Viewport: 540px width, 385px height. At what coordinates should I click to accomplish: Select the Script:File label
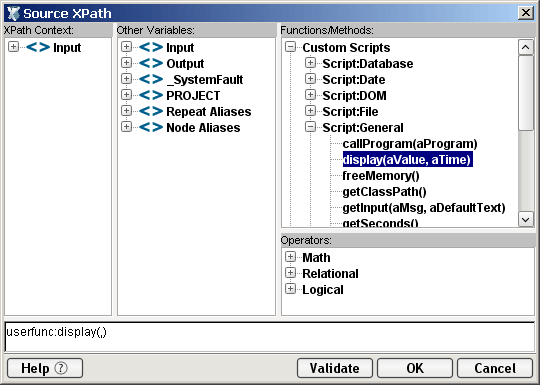(x=350, y=112)
